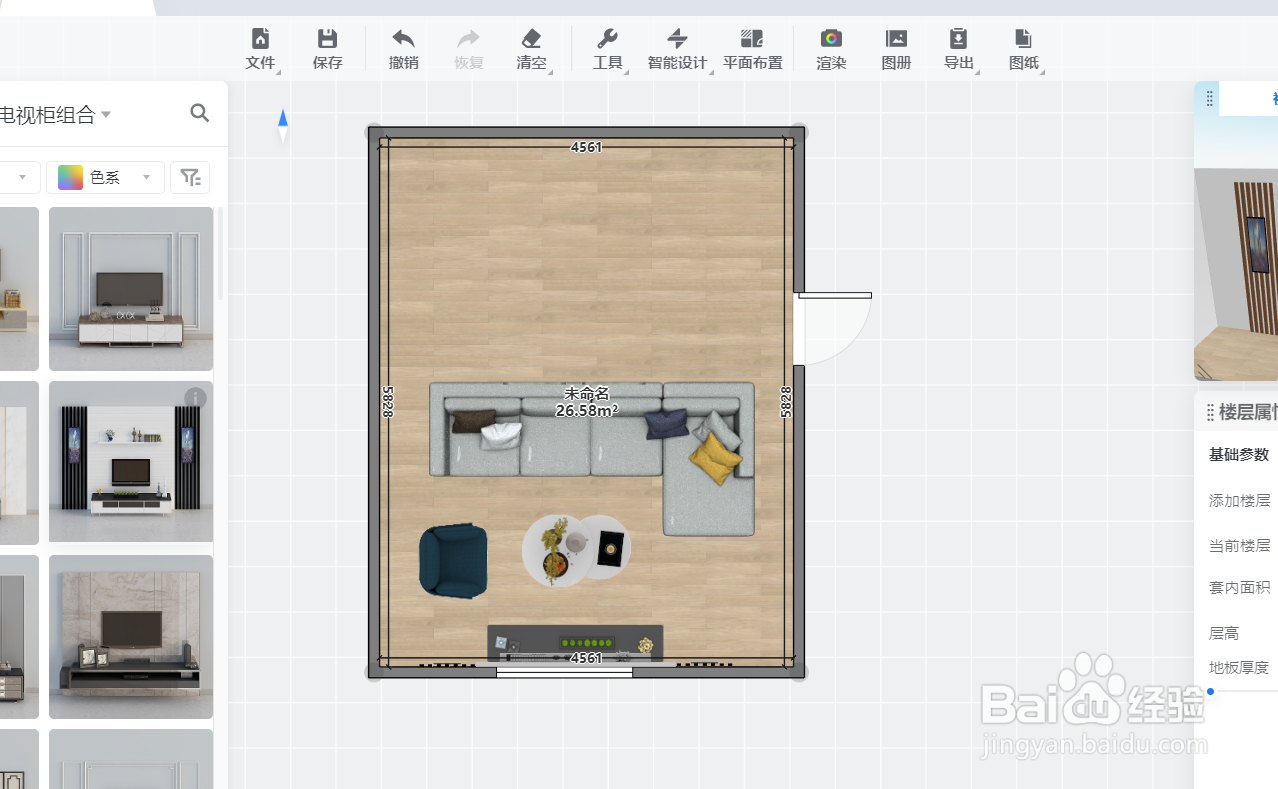
Task: Click the left 5828 dimension label
Action: click(x=387, y=402)
